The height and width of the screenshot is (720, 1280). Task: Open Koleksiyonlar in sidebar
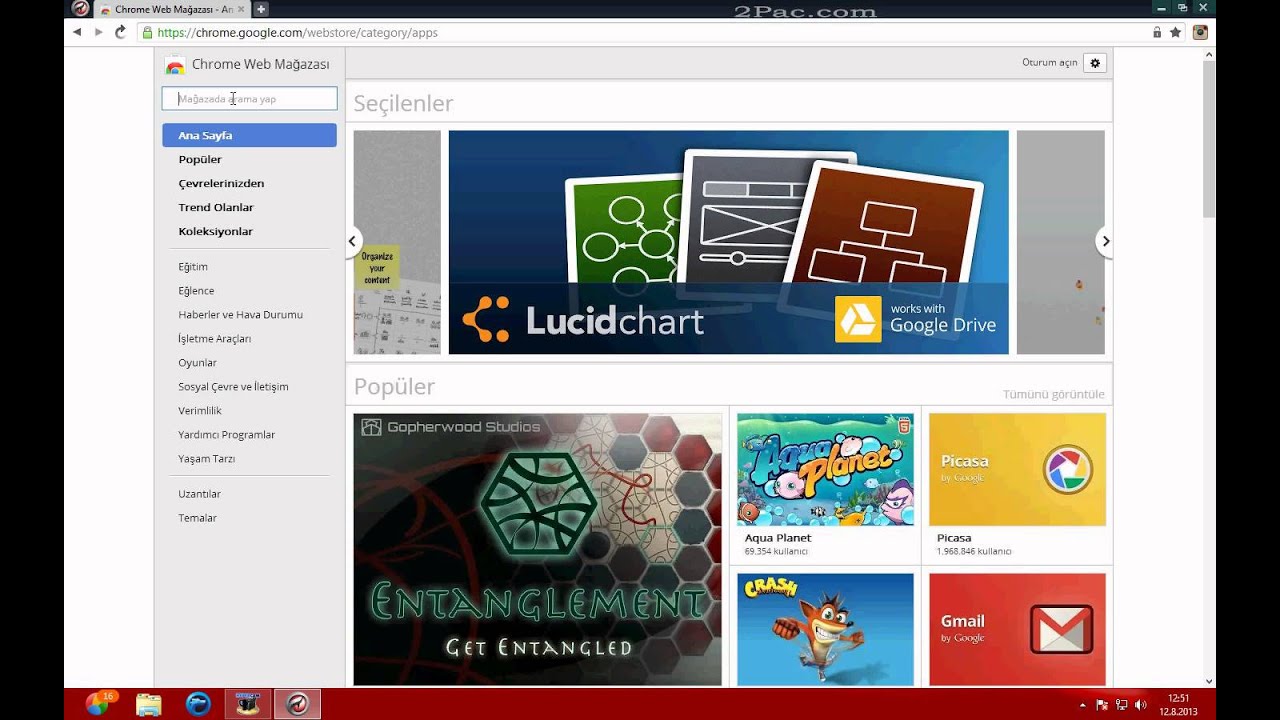215,231
